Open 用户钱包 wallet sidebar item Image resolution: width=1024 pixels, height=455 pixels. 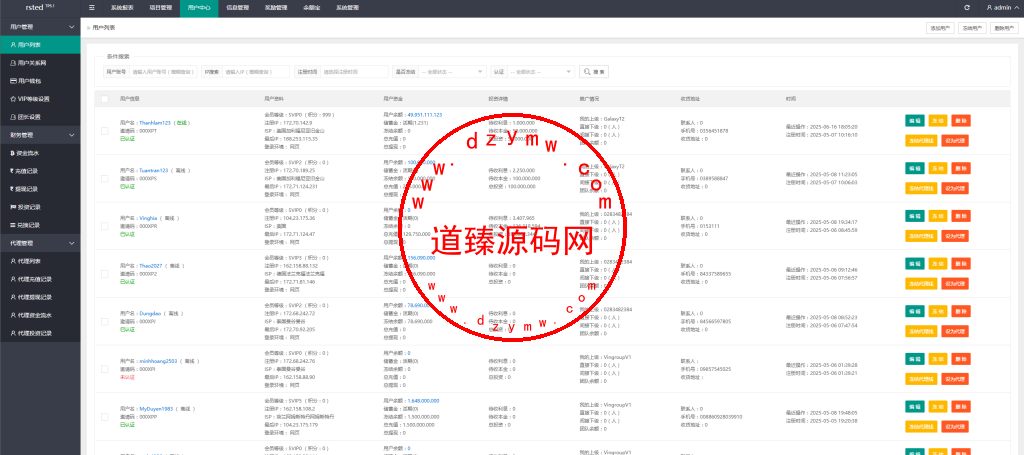click(40, 81)
